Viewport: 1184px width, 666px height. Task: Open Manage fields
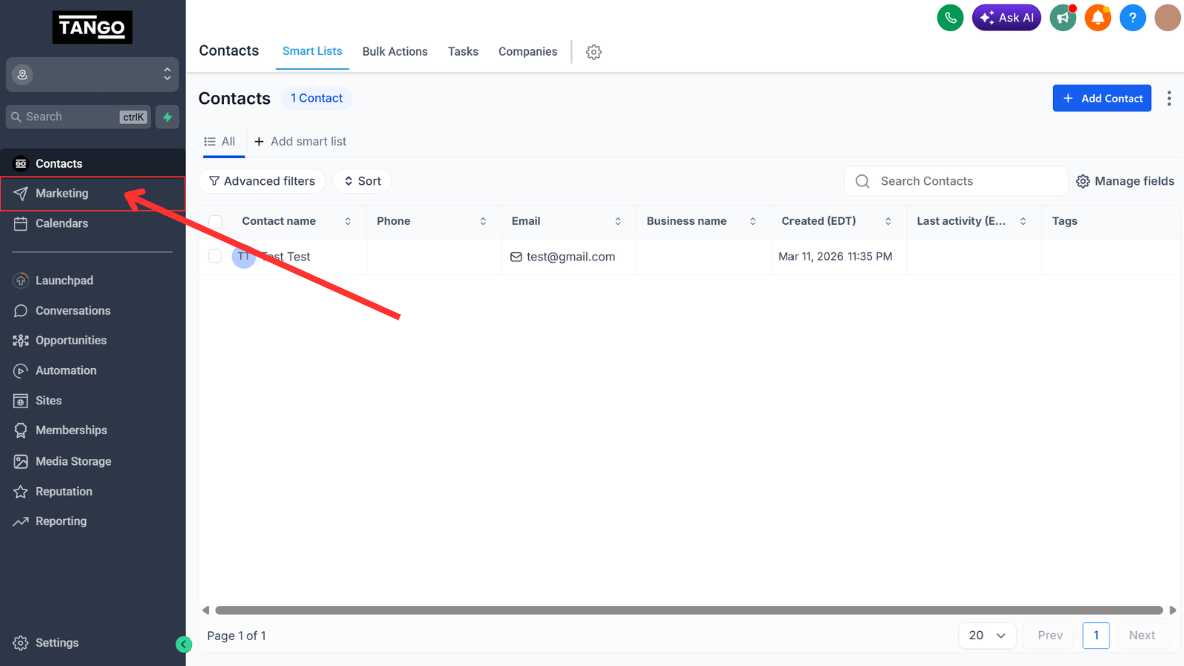tap(1125, 181)
